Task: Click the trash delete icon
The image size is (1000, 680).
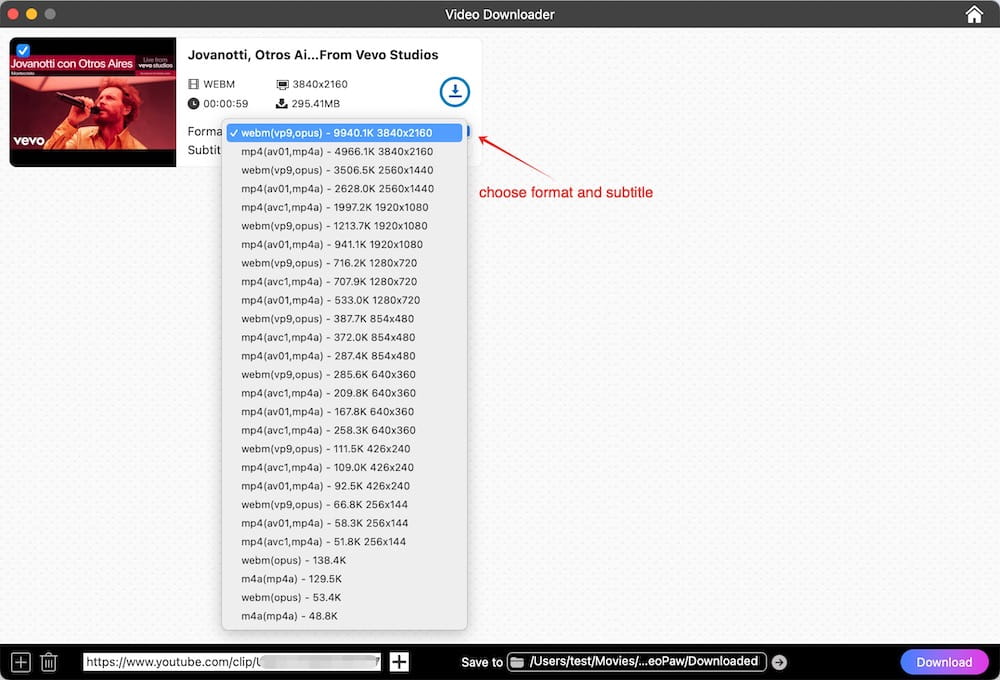Action: click(x=49, y=662)
